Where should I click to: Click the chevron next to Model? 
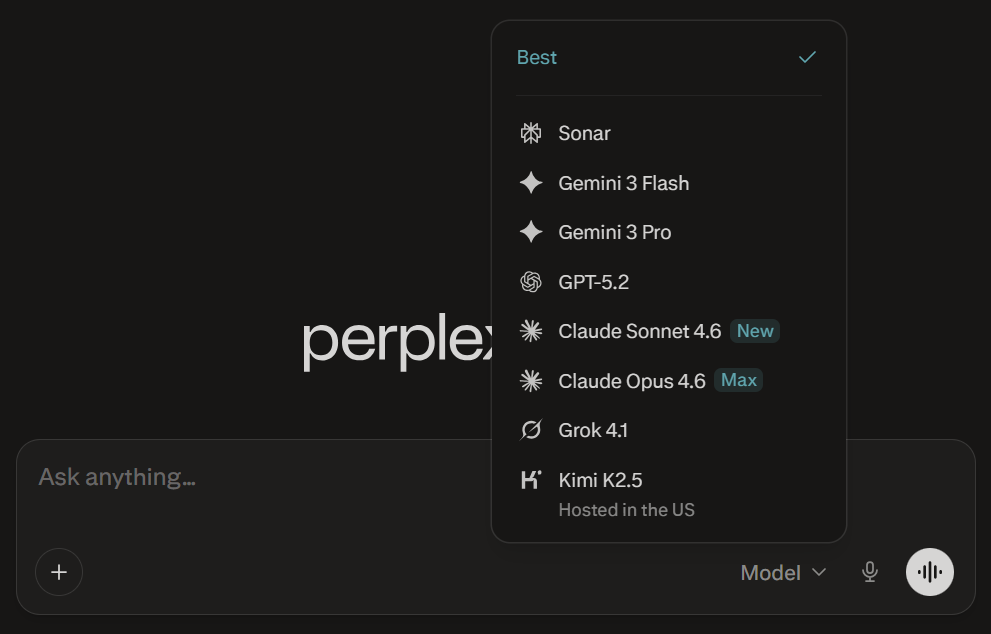(818, 572)
